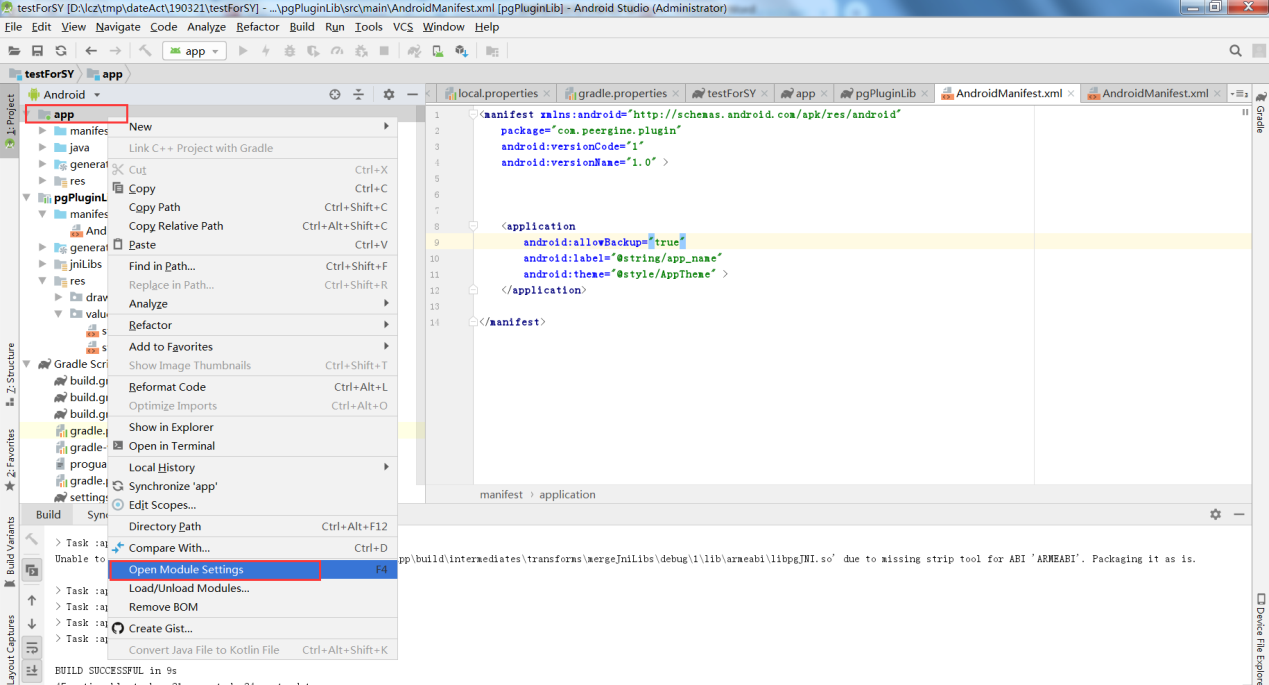Screen dimensions: 1269x685
Task: Click the build hammer icon in Build panel
Action: click(x=32, y=539)
